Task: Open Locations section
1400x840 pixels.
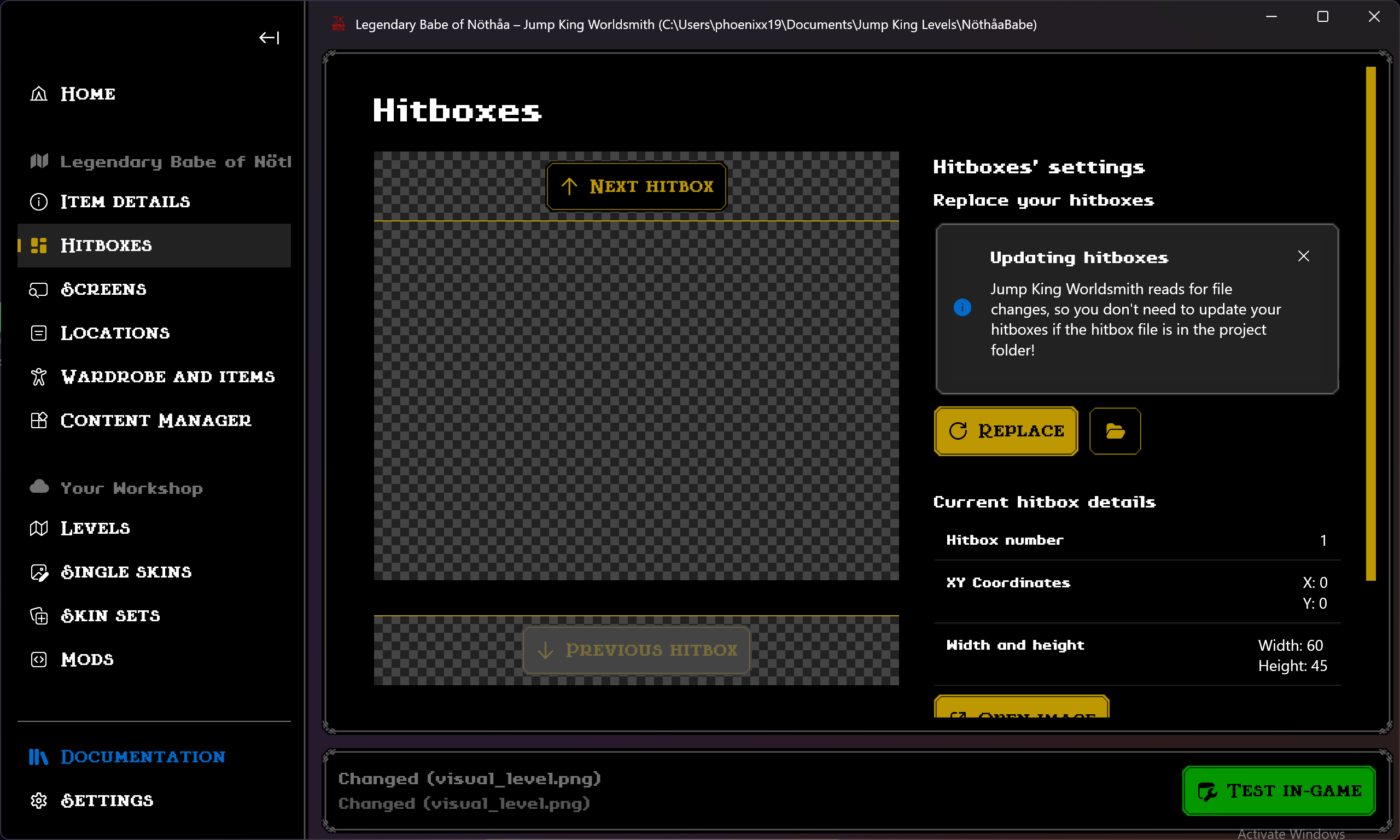Action: (154, 333)
